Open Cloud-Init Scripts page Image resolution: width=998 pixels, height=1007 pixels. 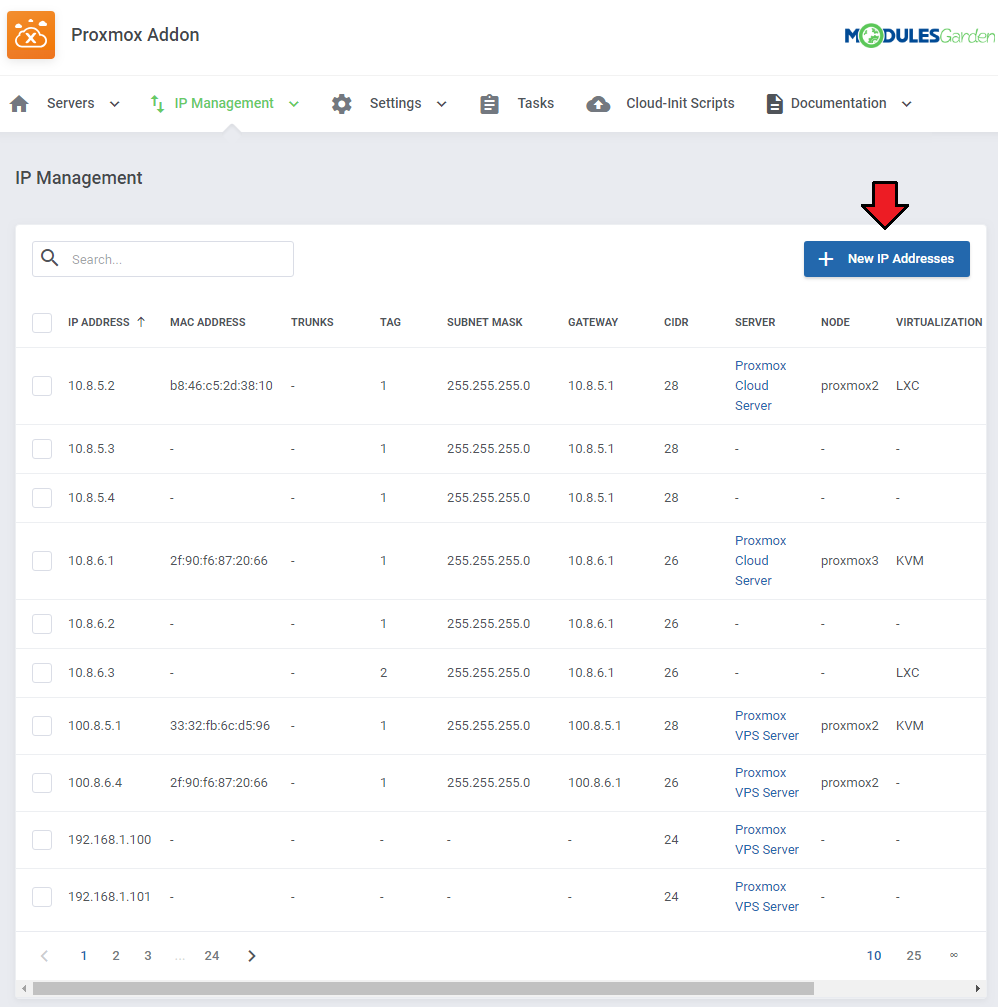pos(680,103)
